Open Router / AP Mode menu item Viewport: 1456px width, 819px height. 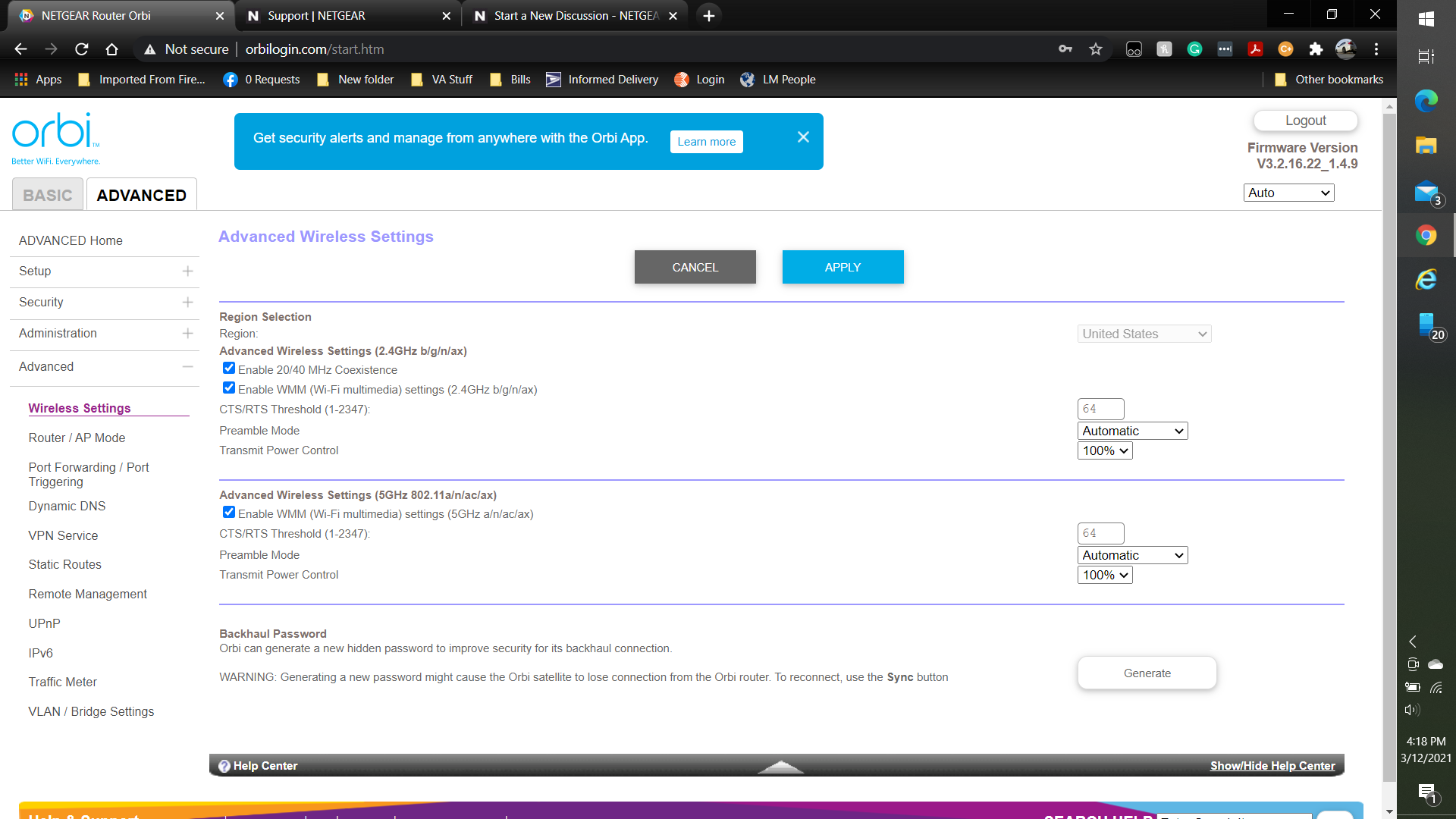[x=77, y=438]
